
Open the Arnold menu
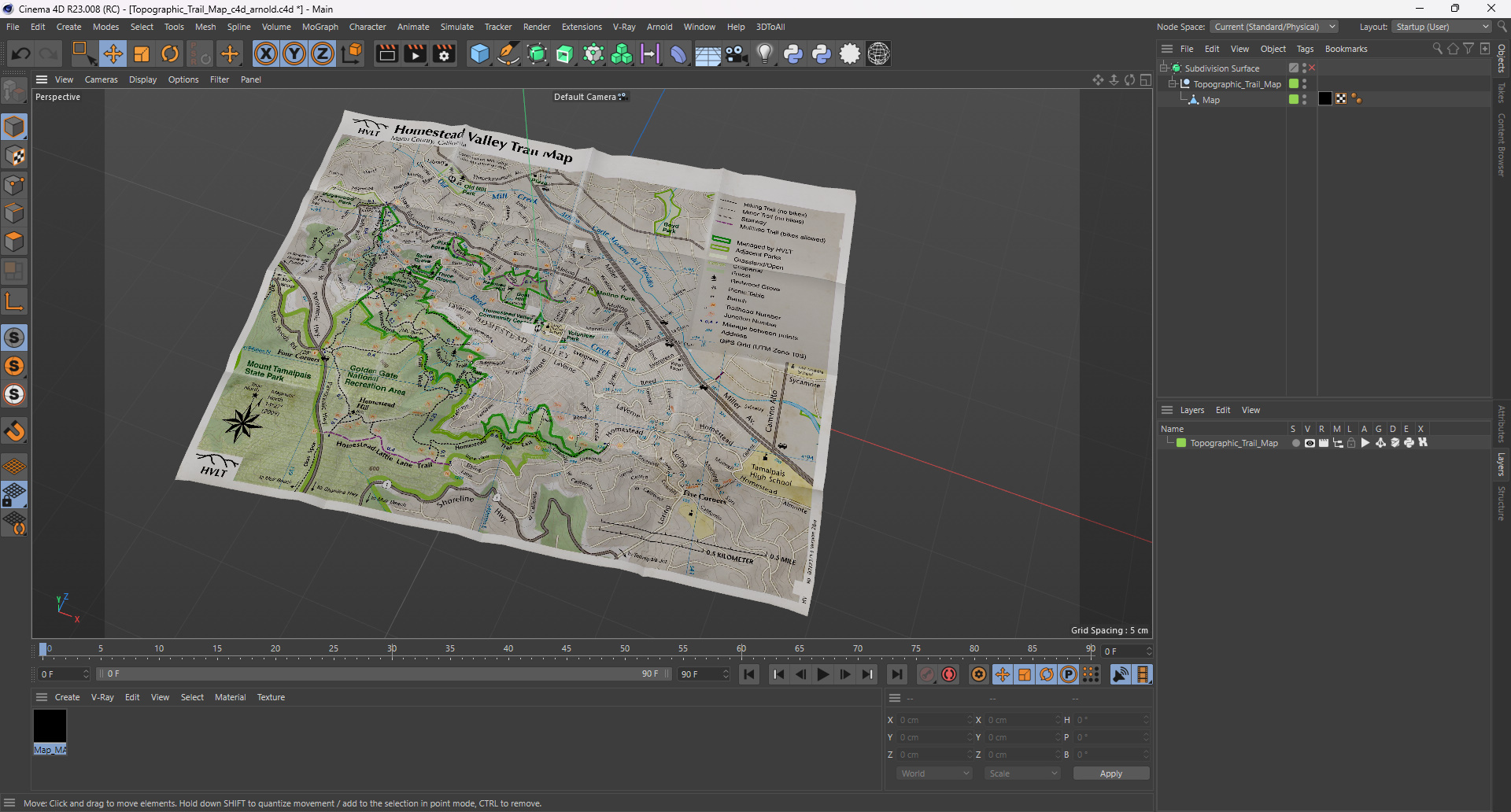click(x=659, y=27)
